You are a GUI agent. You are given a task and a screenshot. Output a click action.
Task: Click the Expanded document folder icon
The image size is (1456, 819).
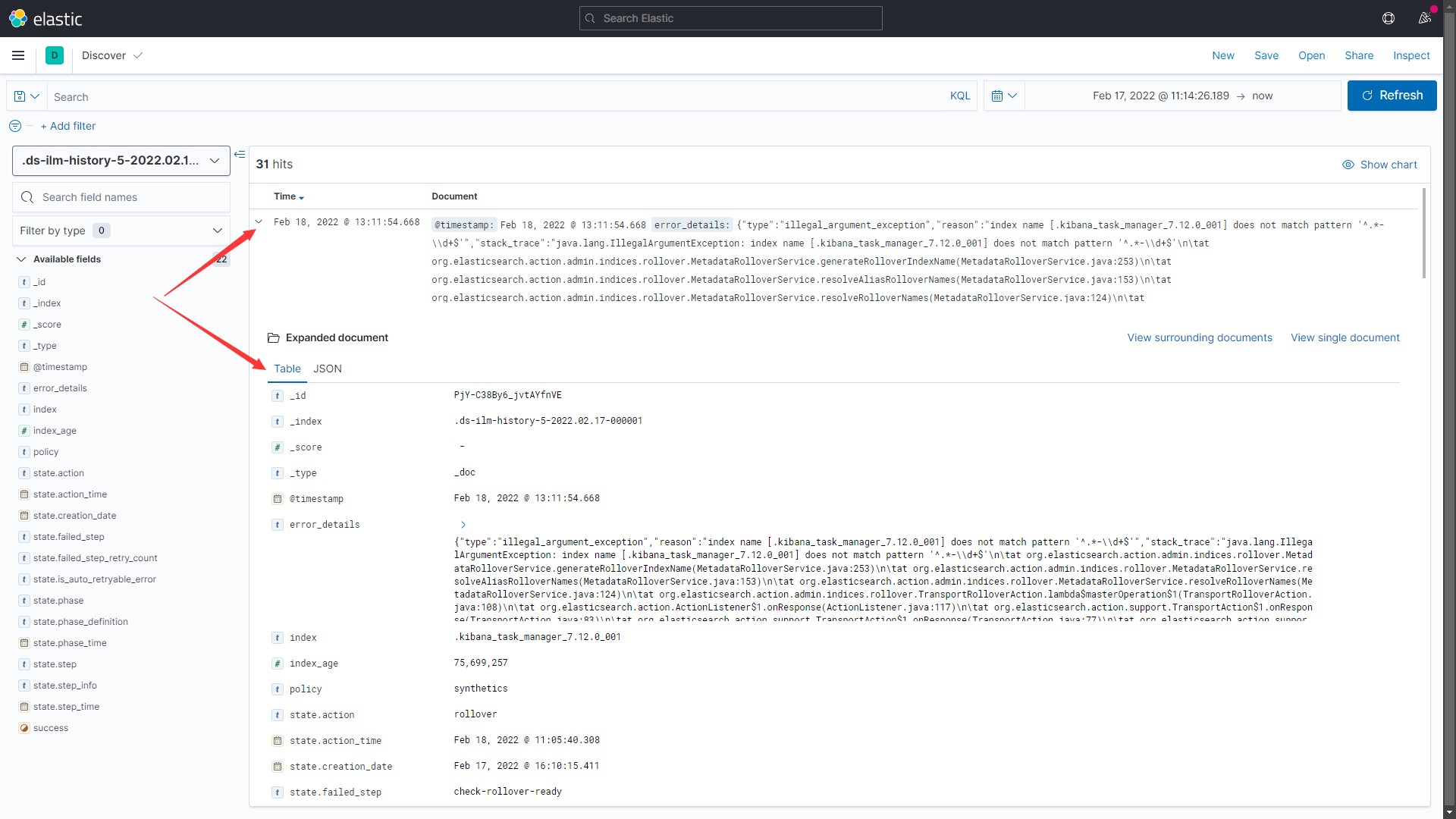click(274, 338)
